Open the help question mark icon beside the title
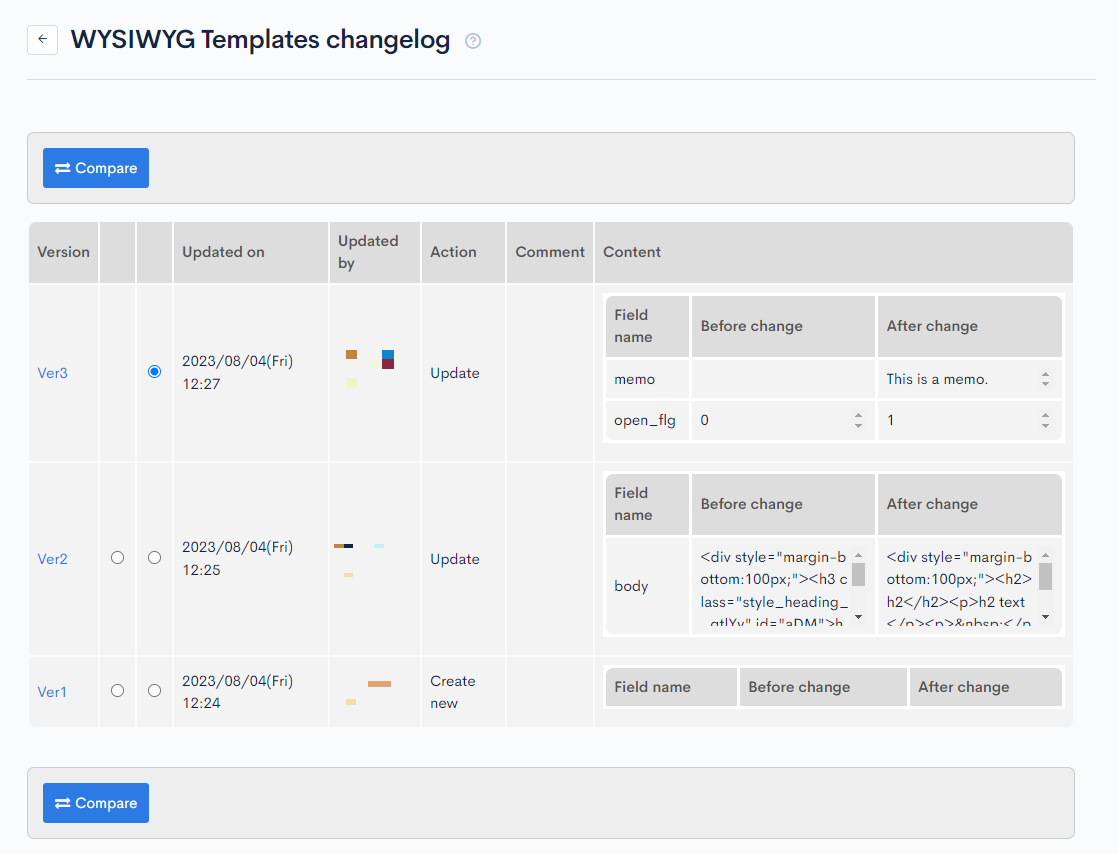This screenshot has width=1118, height=854. (x=472, y=41)
